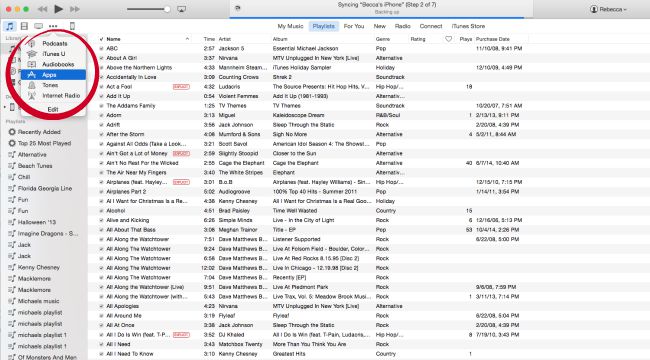Toggle checkbox for The Addams Family
The image size is (650, 360).
(x=102, y=106)
